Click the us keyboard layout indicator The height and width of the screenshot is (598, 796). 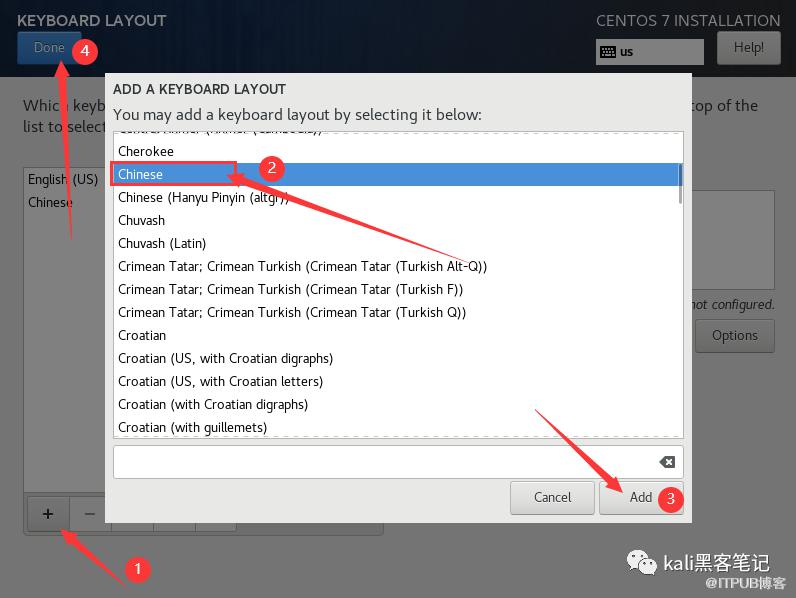[650, 52]
